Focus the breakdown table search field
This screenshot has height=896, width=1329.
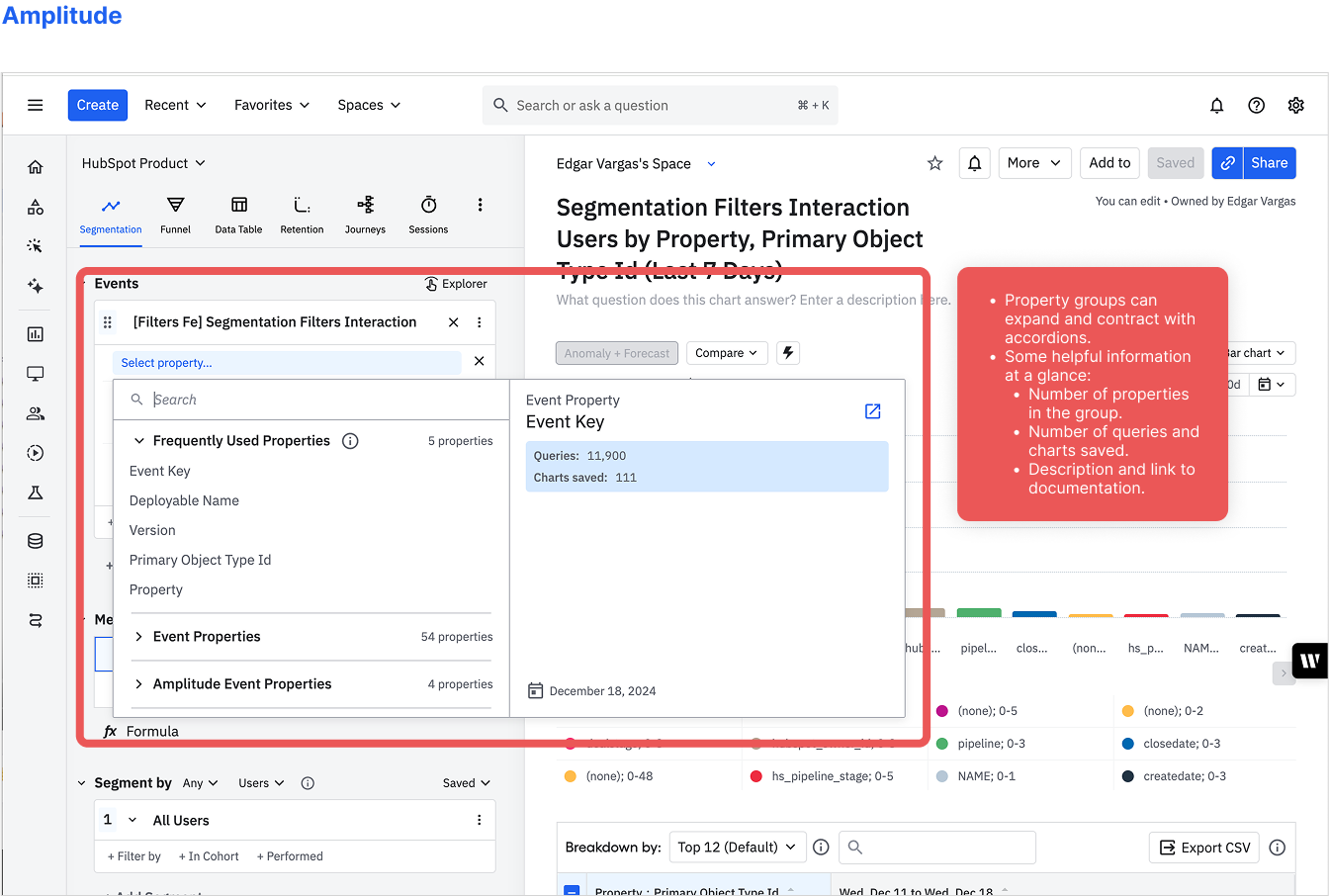[x=936, y=848]
